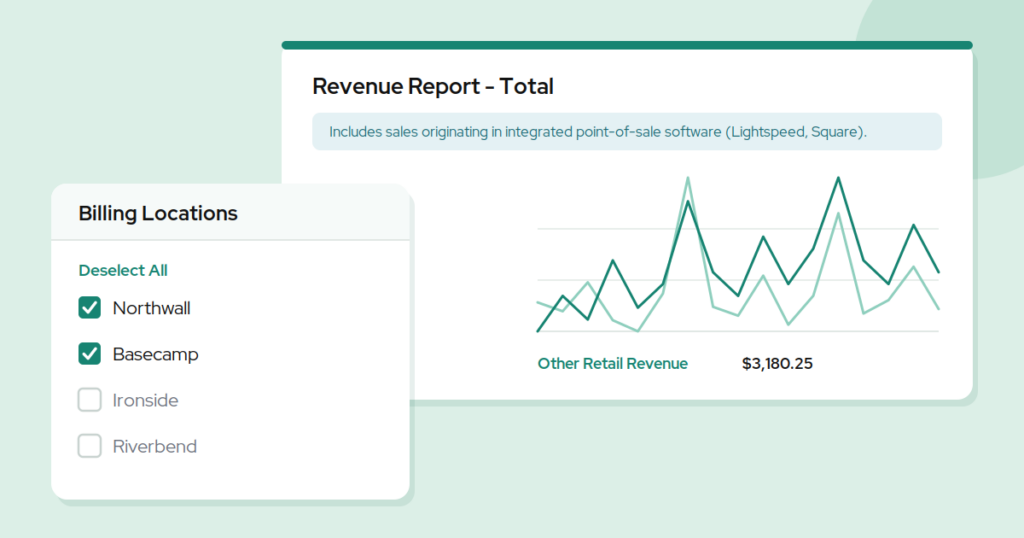1024x538 pixels.
Task: Click the Riverbend location label
Action: pos(155,447)
